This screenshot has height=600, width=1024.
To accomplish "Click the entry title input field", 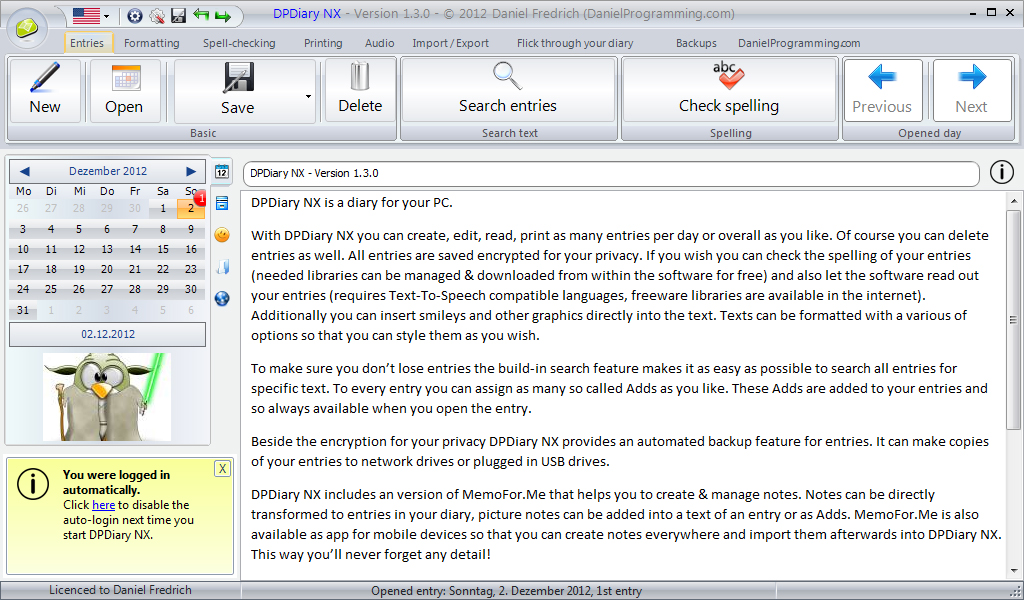I will click(x=611, y=174).
